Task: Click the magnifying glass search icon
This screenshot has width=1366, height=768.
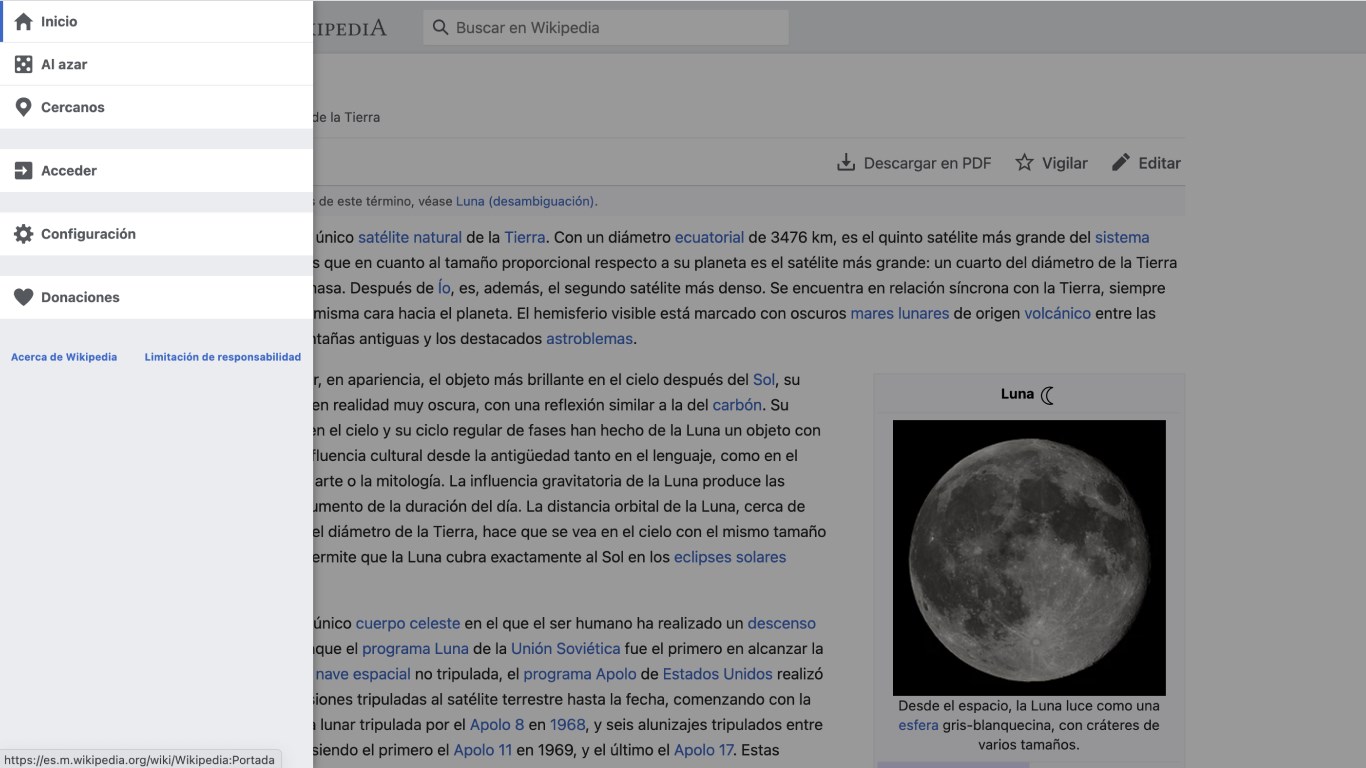Action: pos(440,28)
